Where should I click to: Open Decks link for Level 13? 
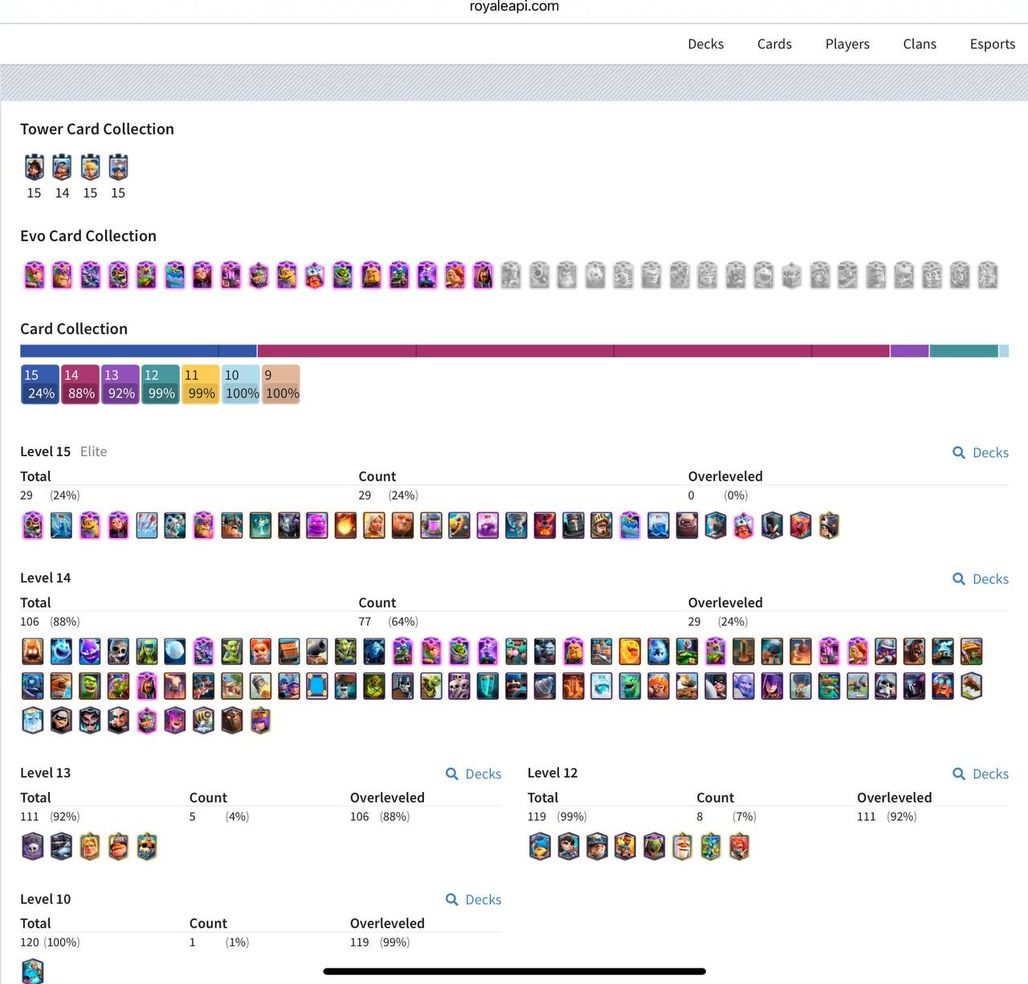473,774
